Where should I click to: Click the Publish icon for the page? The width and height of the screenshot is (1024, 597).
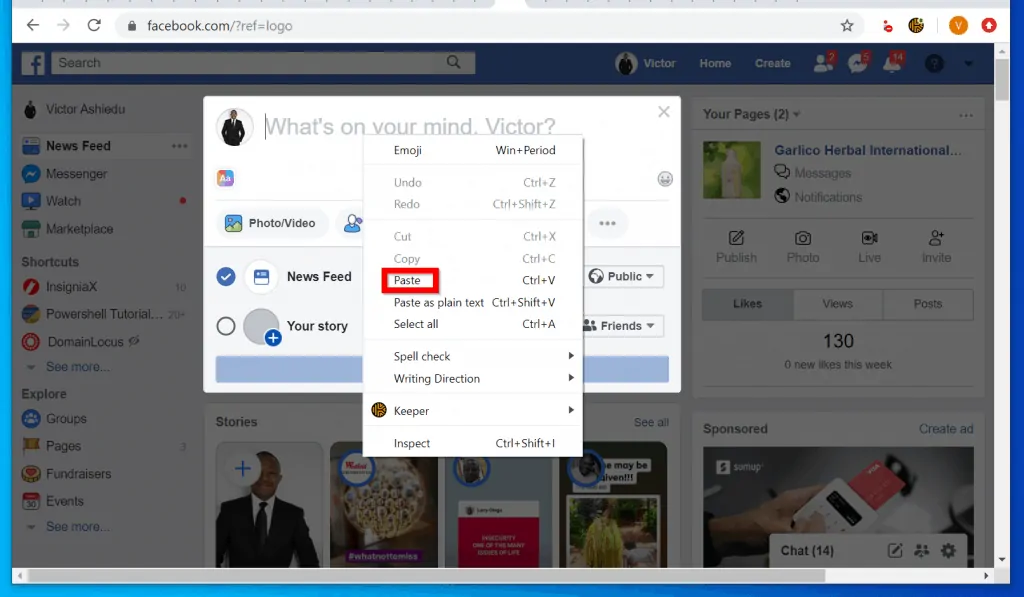[x=736, y=238]
